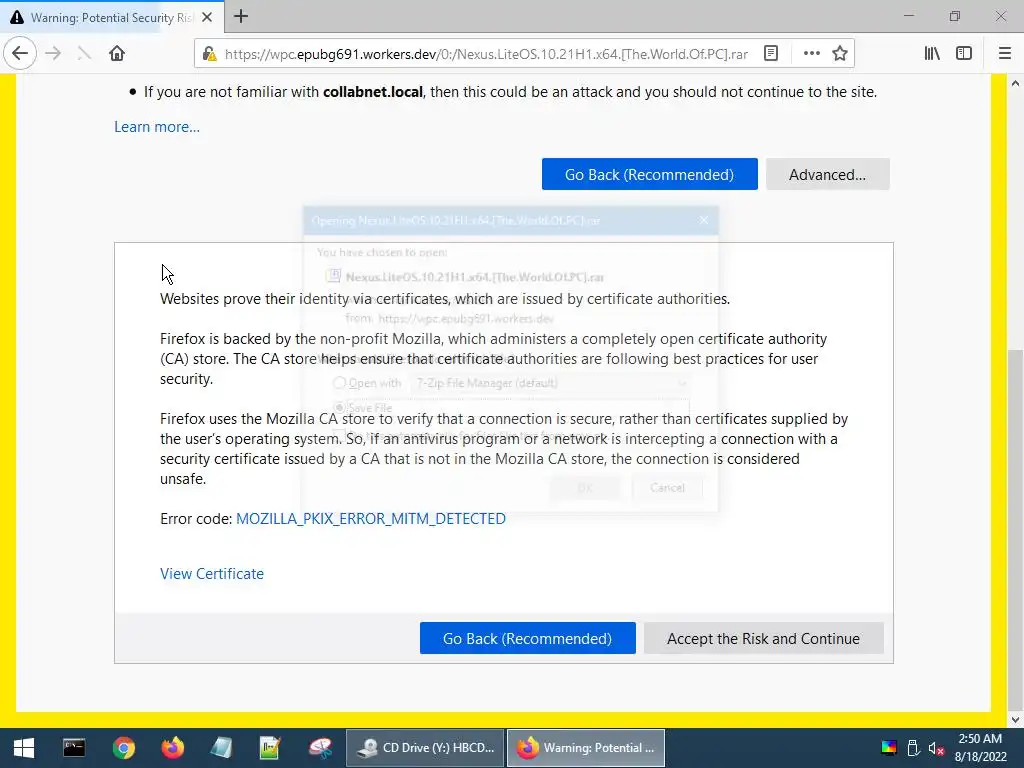Screen dimensions: 1024x768
Task: Switch to the Warning: Potential taskbar window
Action: tap(586, 748)
